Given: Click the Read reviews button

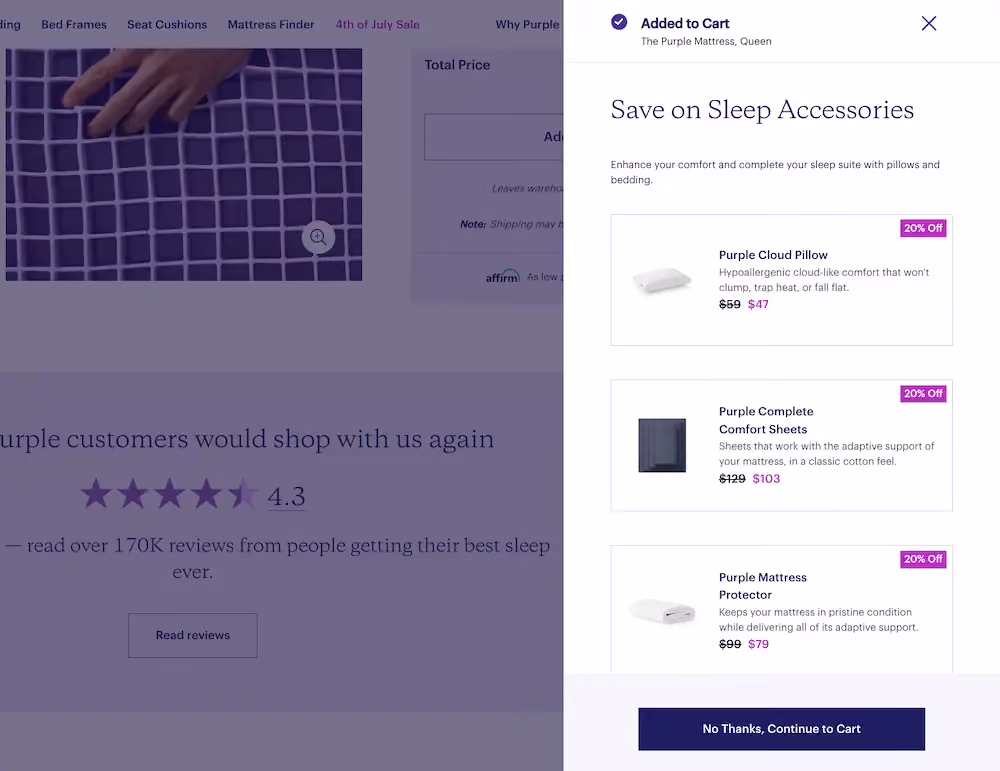Looking at the screenshot, I should tap(193, 635).
